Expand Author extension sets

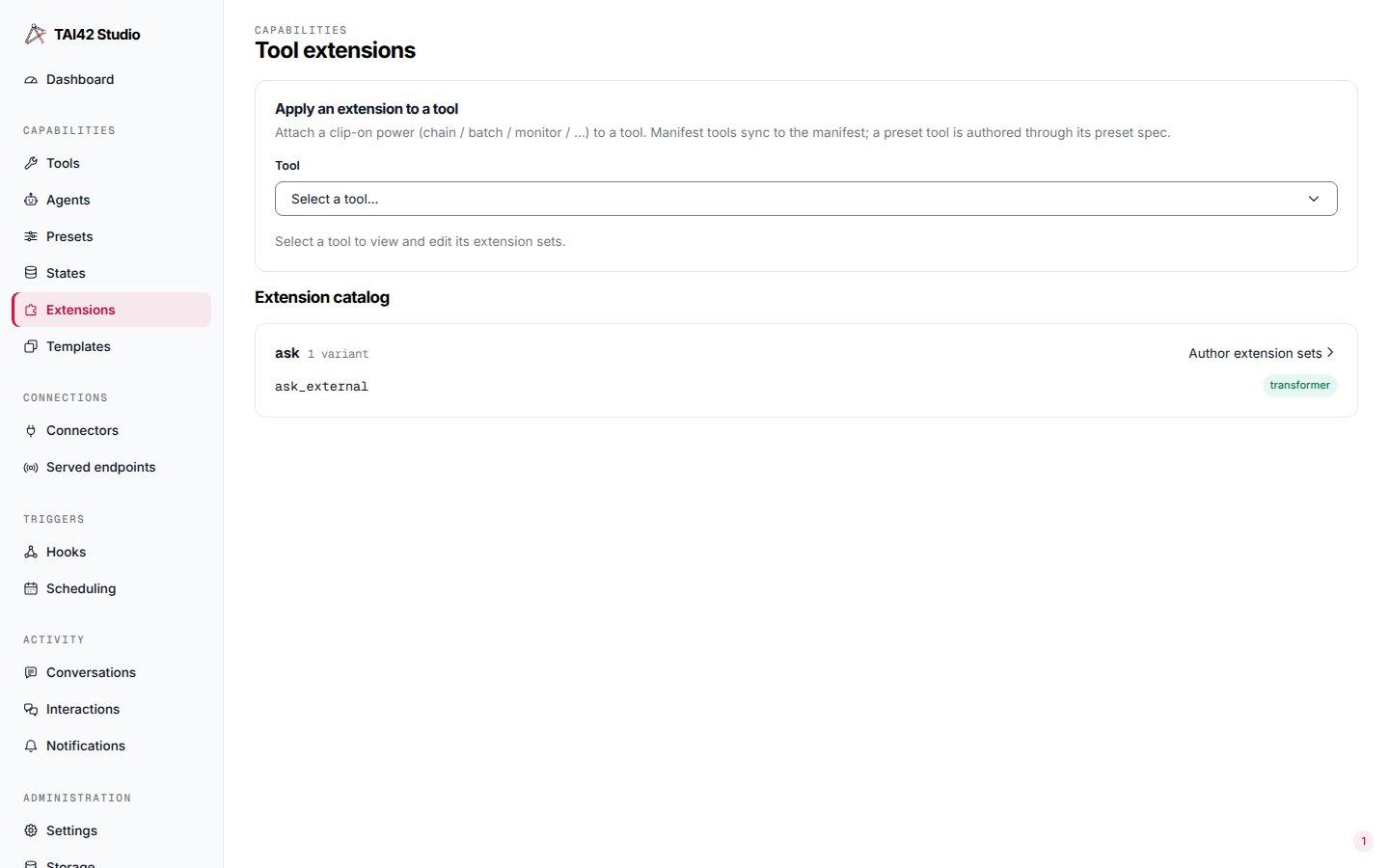point(1261,354)
